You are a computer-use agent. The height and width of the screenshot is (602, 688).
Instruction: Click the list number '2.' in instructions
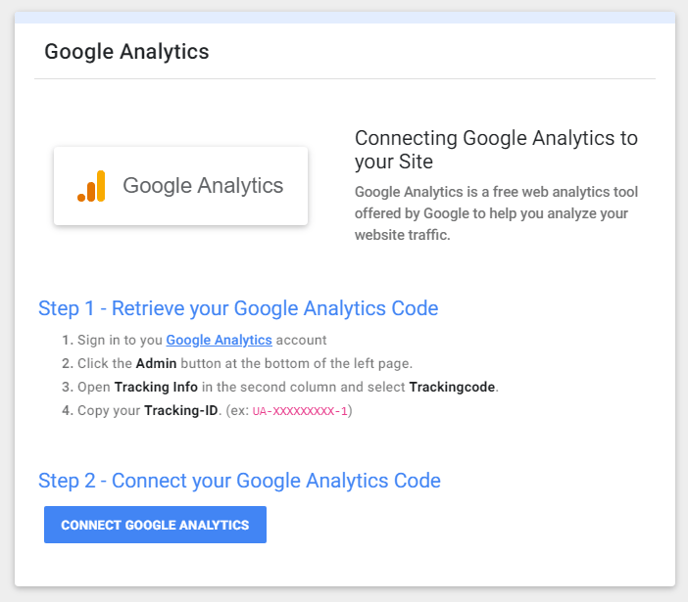pyautogui.click(x=68, y=363)
